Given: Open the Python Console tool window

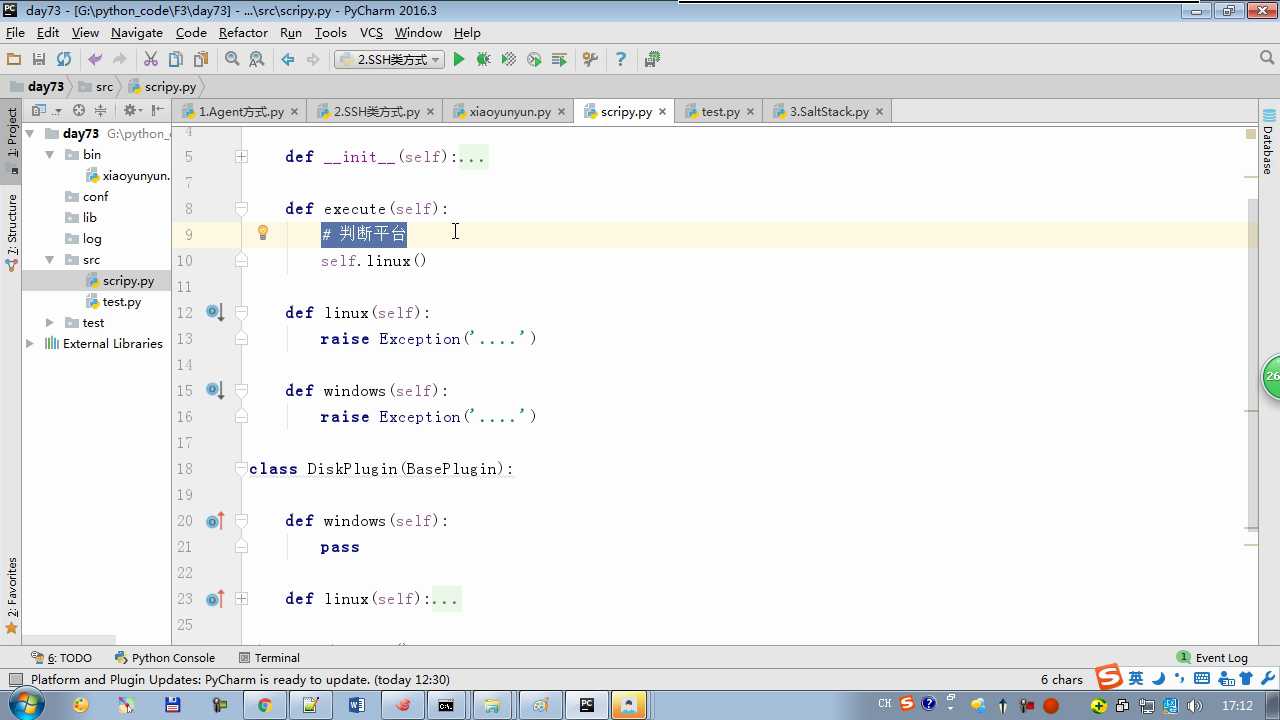Looking at the screenshot, I should 165,658.
